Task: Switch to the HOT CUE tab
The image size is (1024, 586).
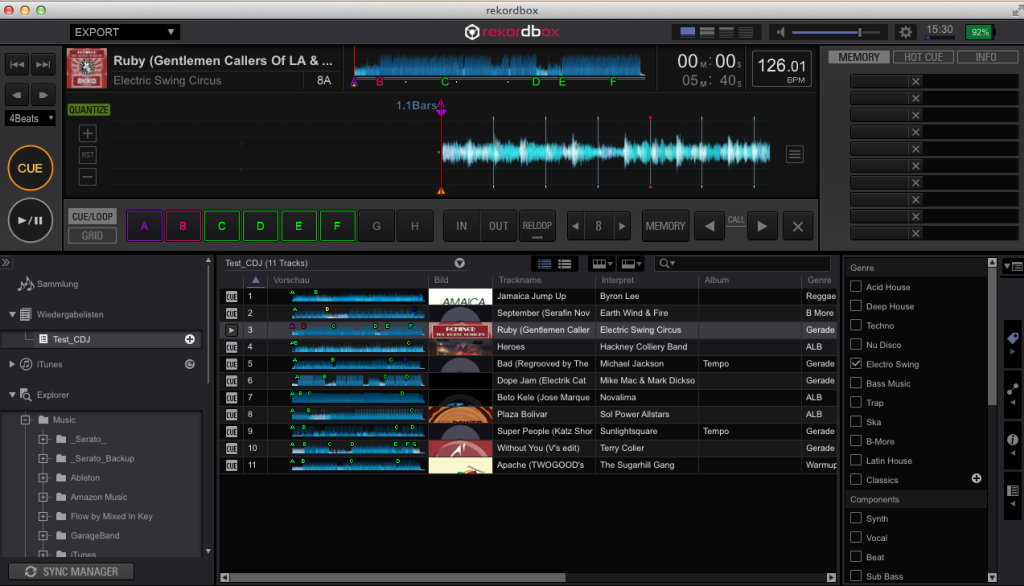Action: 922,57
